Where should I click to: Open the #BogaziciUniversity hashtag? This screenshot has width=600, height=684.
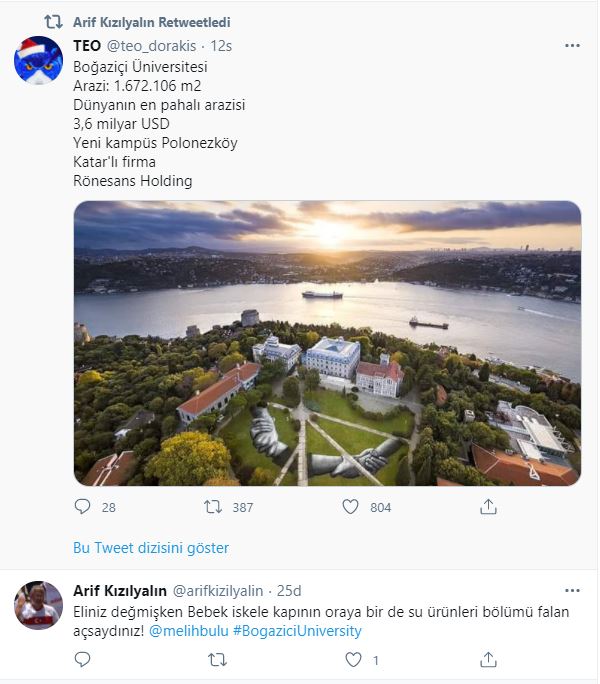pyautogui.click(x=297, y=631)
